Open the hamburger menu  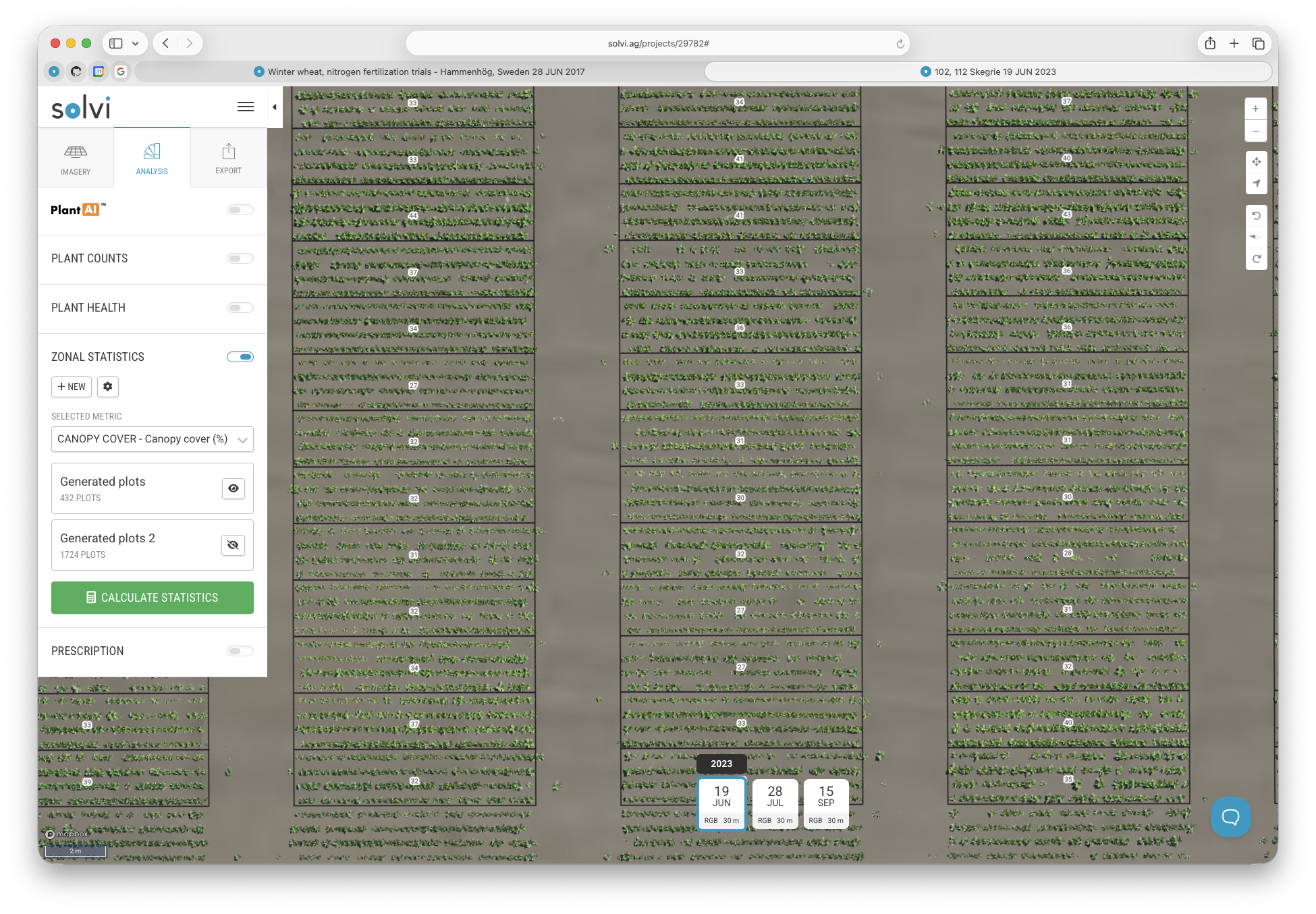pyautogui.click(x=246, y=107)
